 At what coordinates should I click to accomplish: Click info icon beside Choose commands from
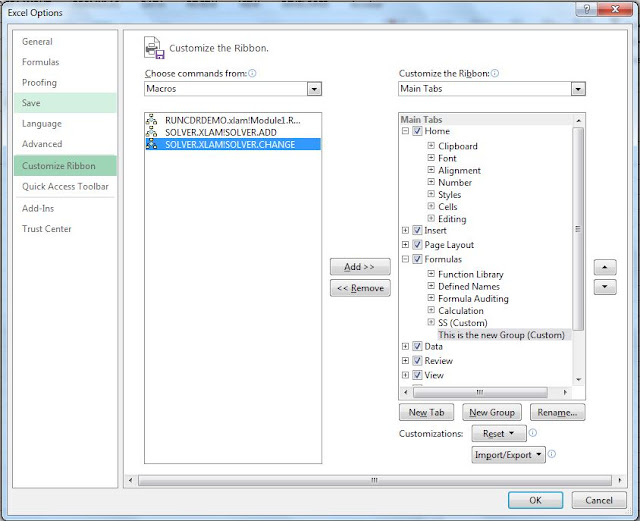coord(252,73)
